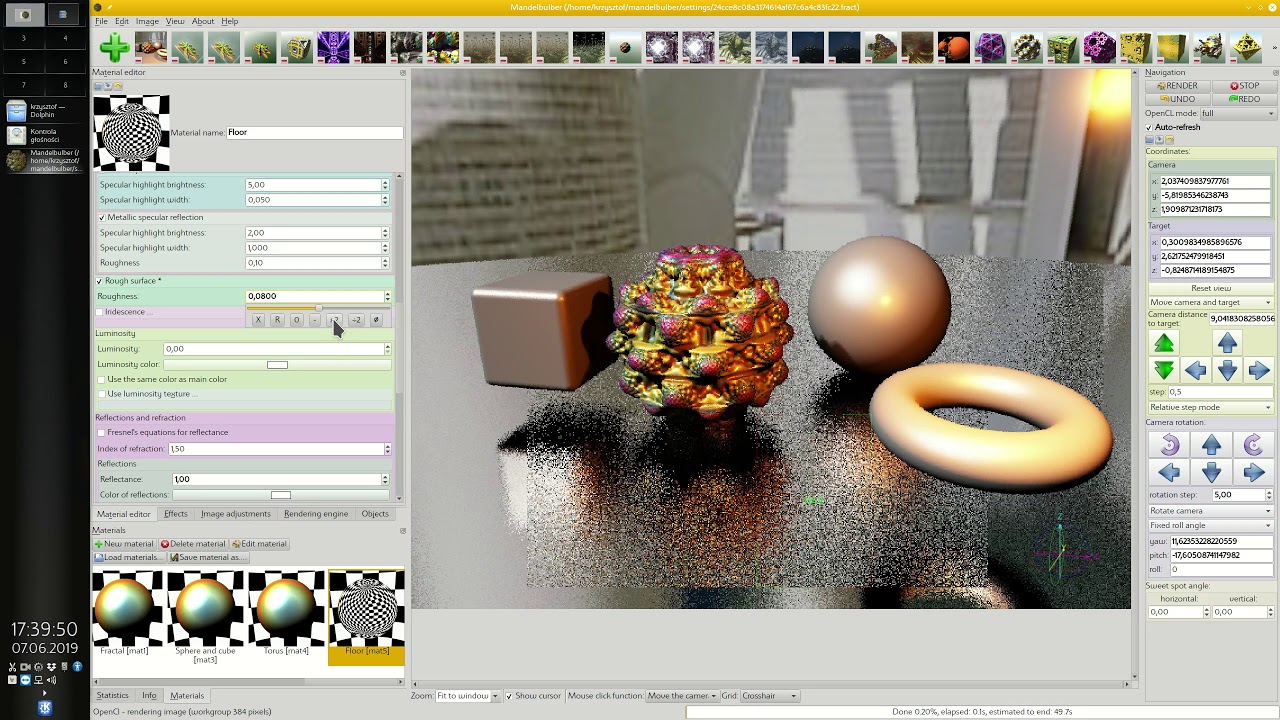This screenshot has width=1280, height=720.
Task: Open Move camera and target dropdown
Action: pyautogui.click(x=1210, y=302)
